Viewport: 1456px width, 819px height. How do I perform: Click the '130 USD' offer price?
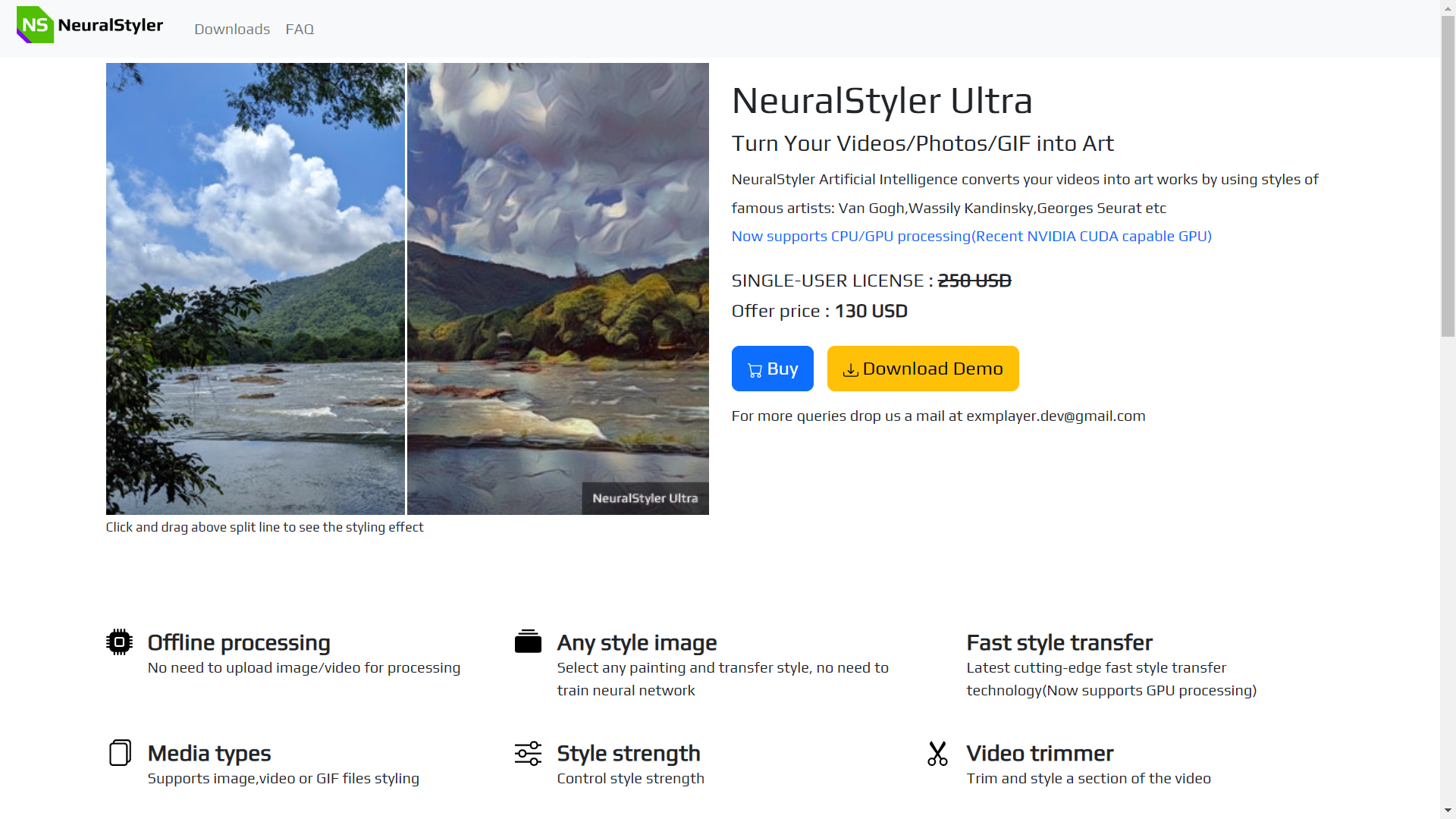click(871, 311)
